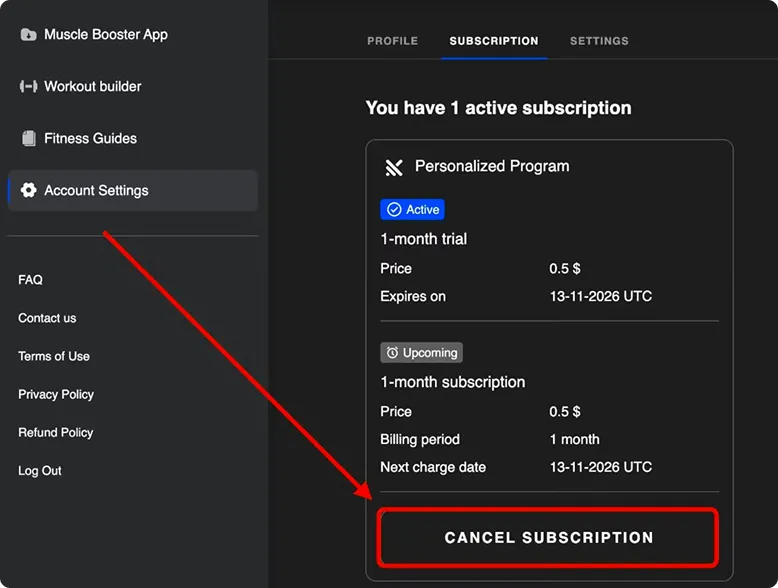
Task: Click the dumbbell icon beside Workout builder
Action: click(28, 86)
